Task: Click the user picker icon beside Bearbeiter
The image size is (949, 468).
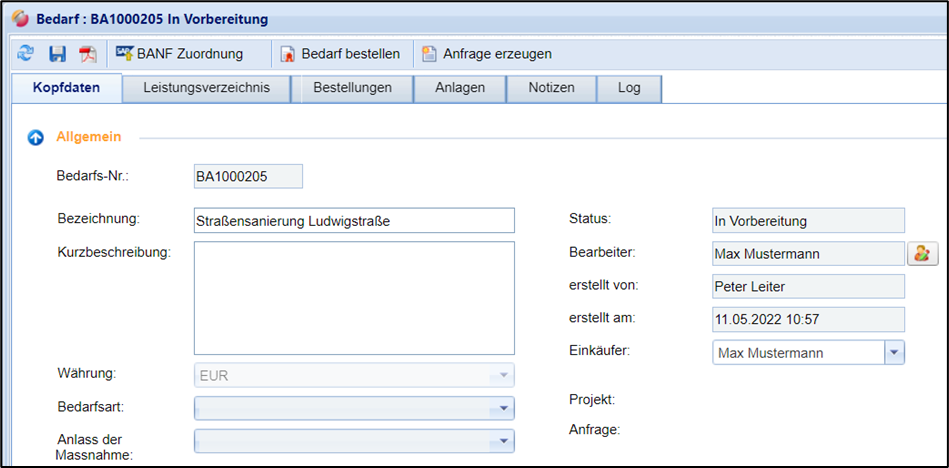Action: tap(922, 254)
